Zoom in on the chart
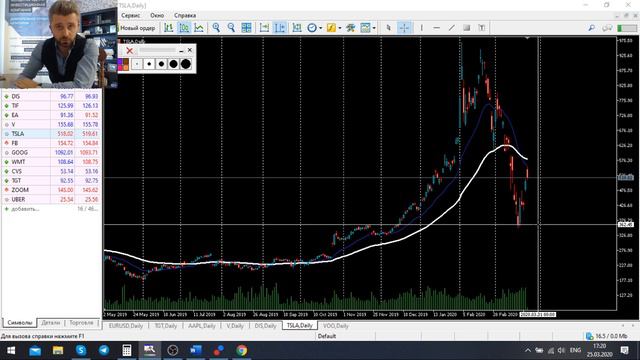 click(216, 28)
